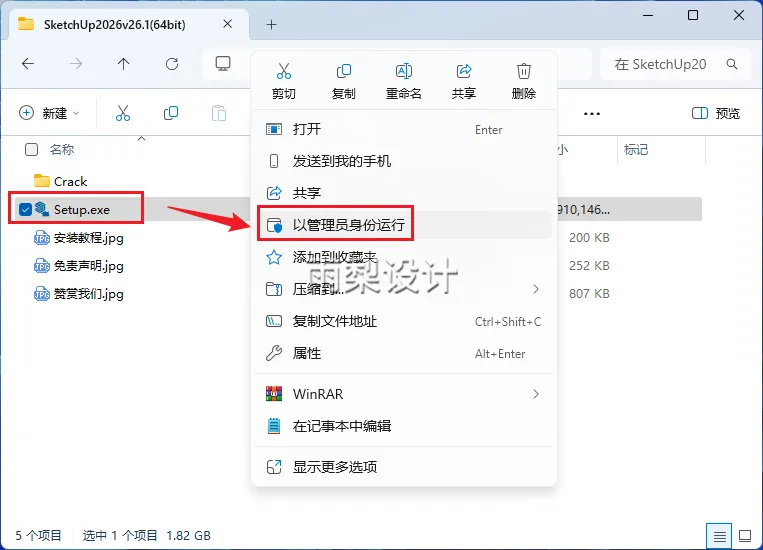Expand the 压缩到 submenu
Viewport: 763px width, 550px height.
click(x=403, y=290)
